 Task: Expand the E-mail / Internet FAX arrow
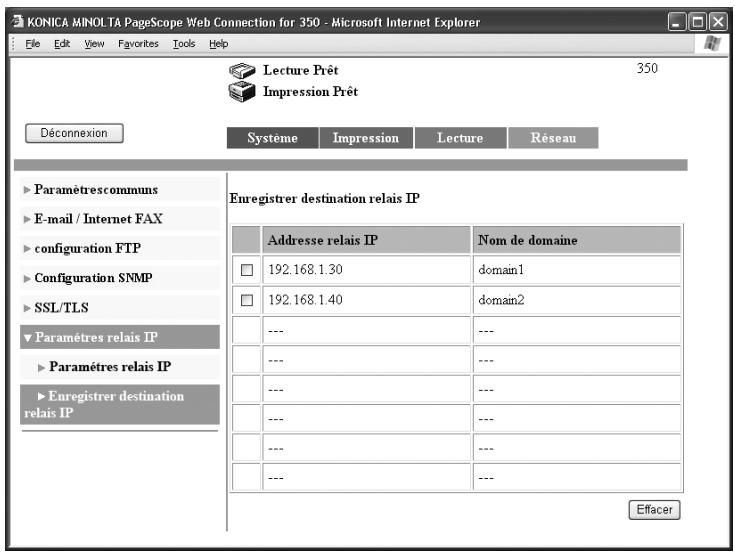(x=27, y=219)
